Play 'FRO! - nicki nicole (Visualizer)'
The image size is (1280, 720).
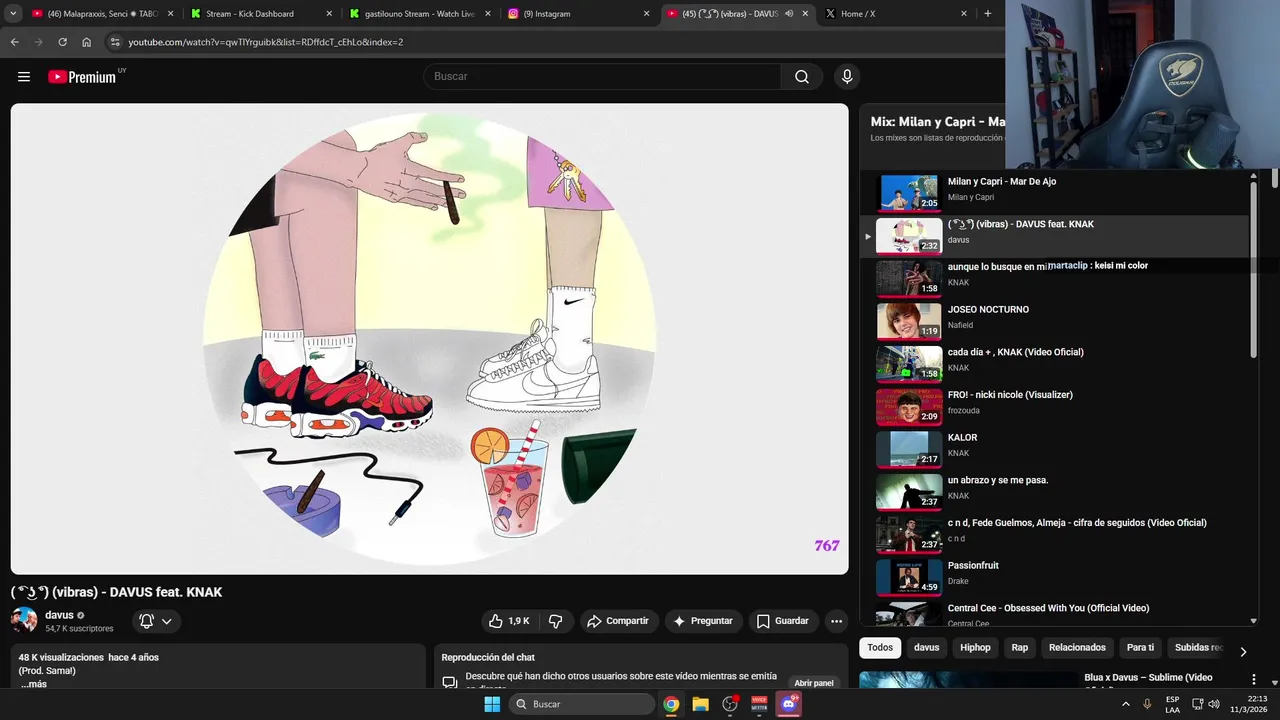tap(1054, 407)
